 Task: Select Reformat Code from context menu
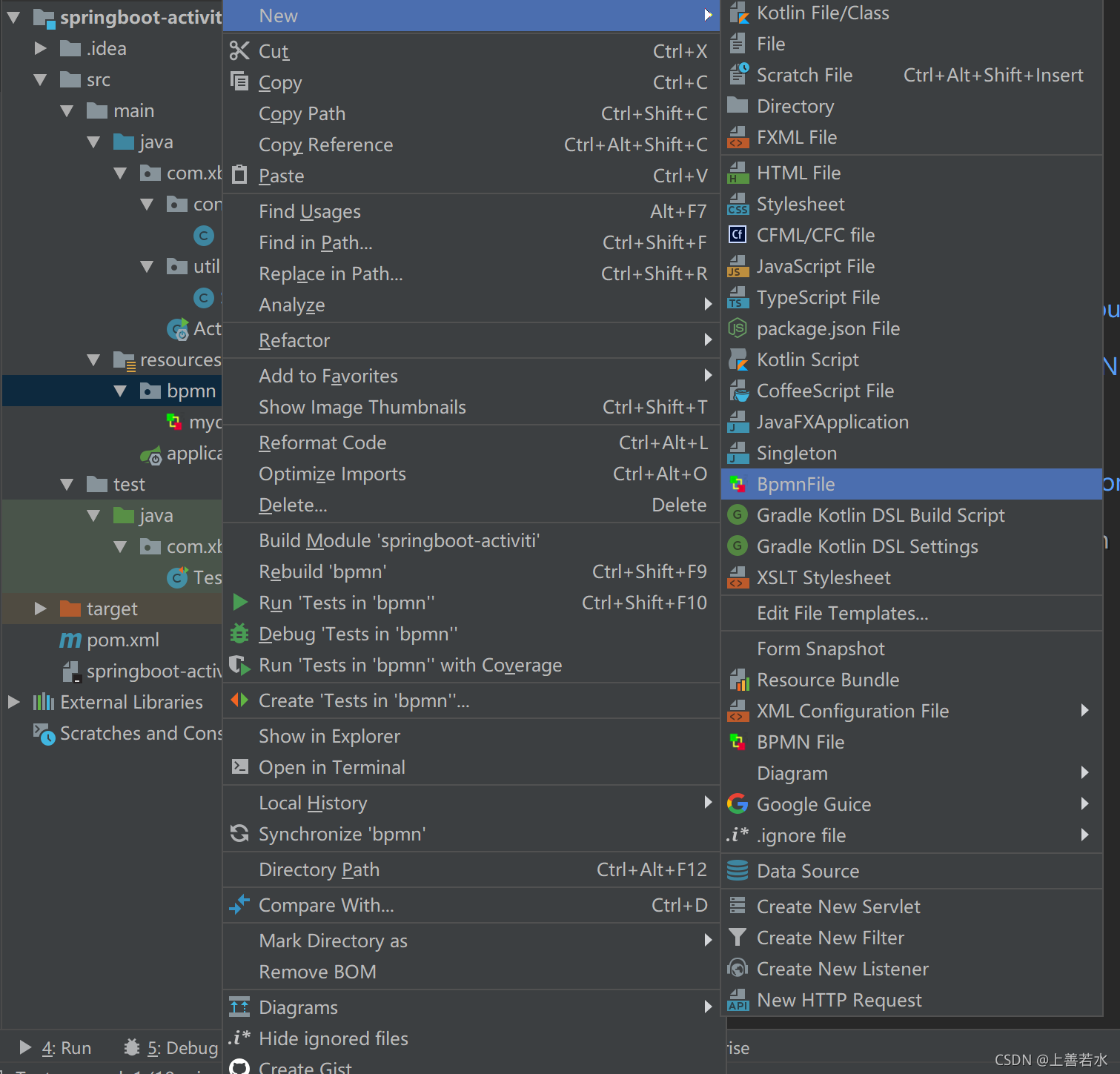point(322,442)
